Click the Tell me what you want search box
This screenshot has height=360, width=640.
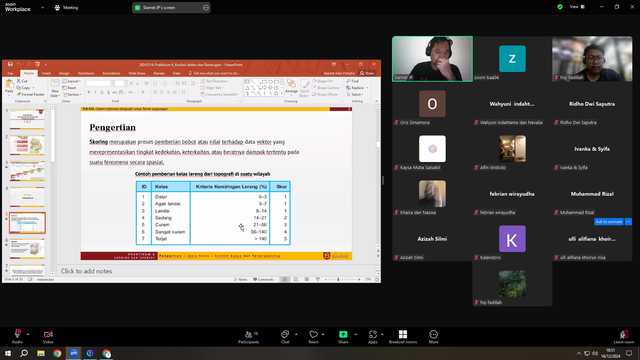click(214, 73)
